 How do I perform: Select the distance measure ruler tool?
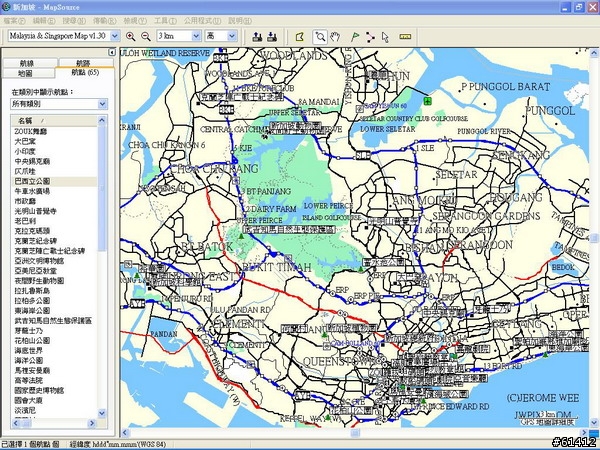click(405, 37)
